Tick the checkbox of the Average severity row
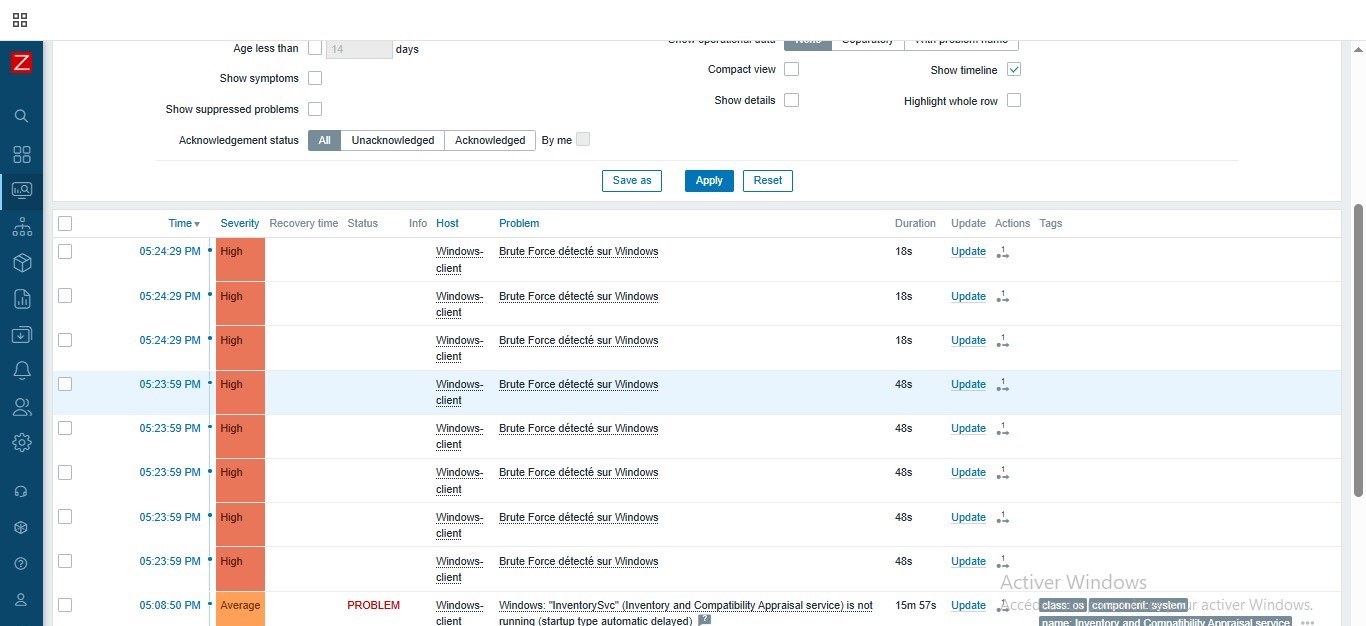The height and width of the screenshot is (626, 1366). click(65, 605)
